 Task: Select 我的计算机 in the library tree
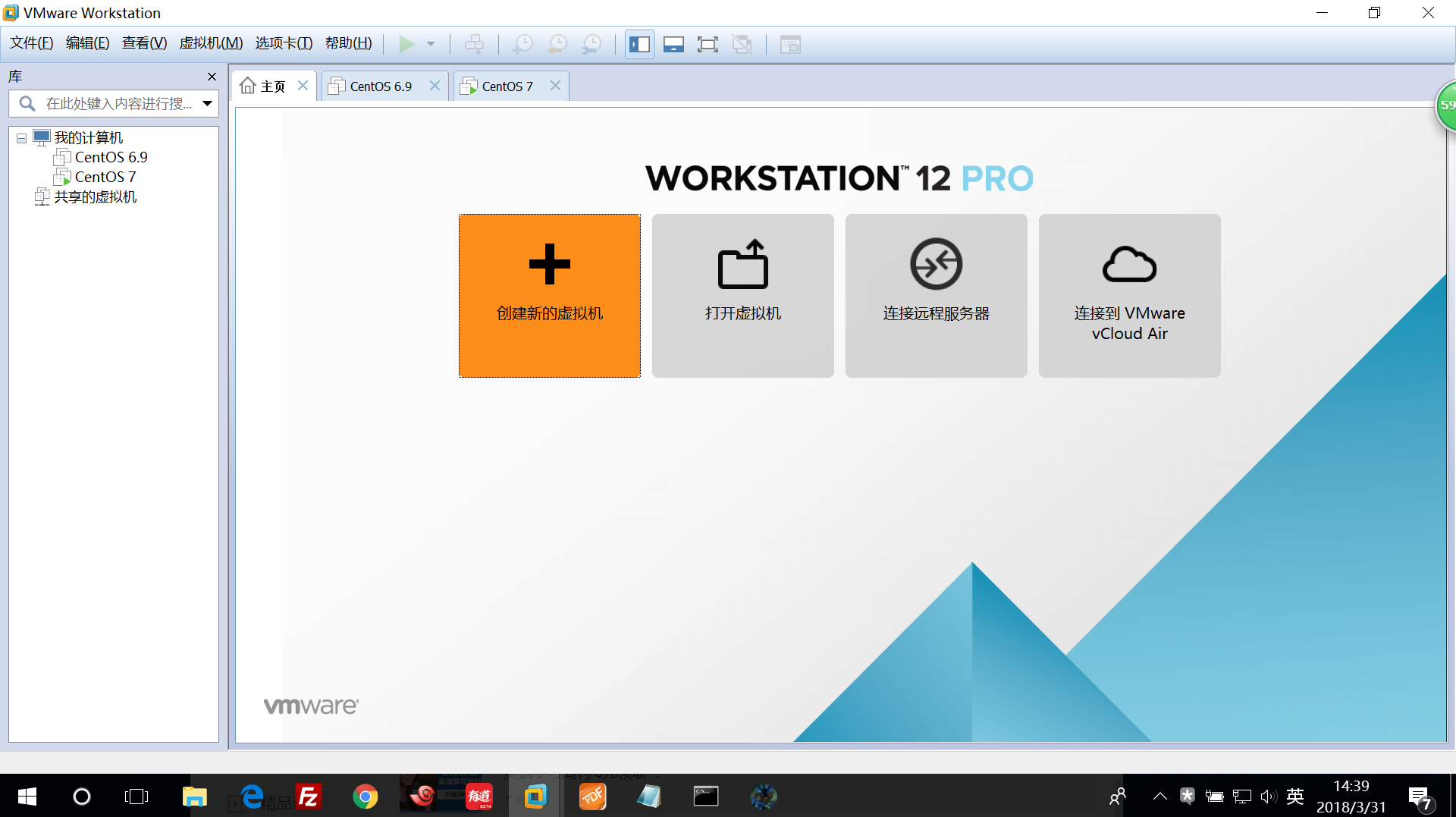tap(88, 137)
